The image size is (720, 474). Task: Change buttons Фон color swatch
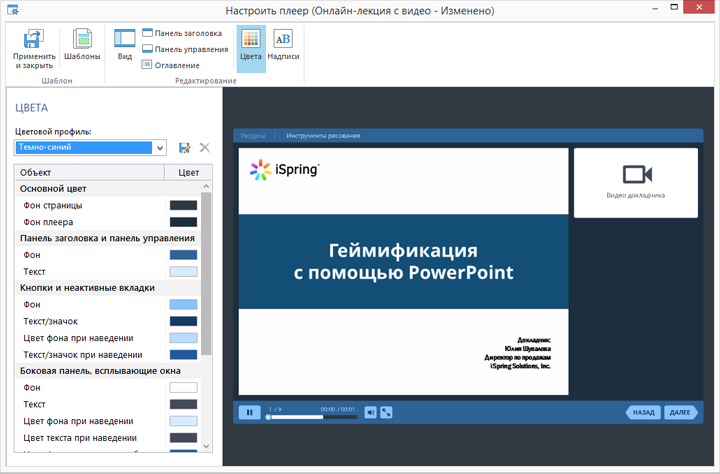[183, 305]
